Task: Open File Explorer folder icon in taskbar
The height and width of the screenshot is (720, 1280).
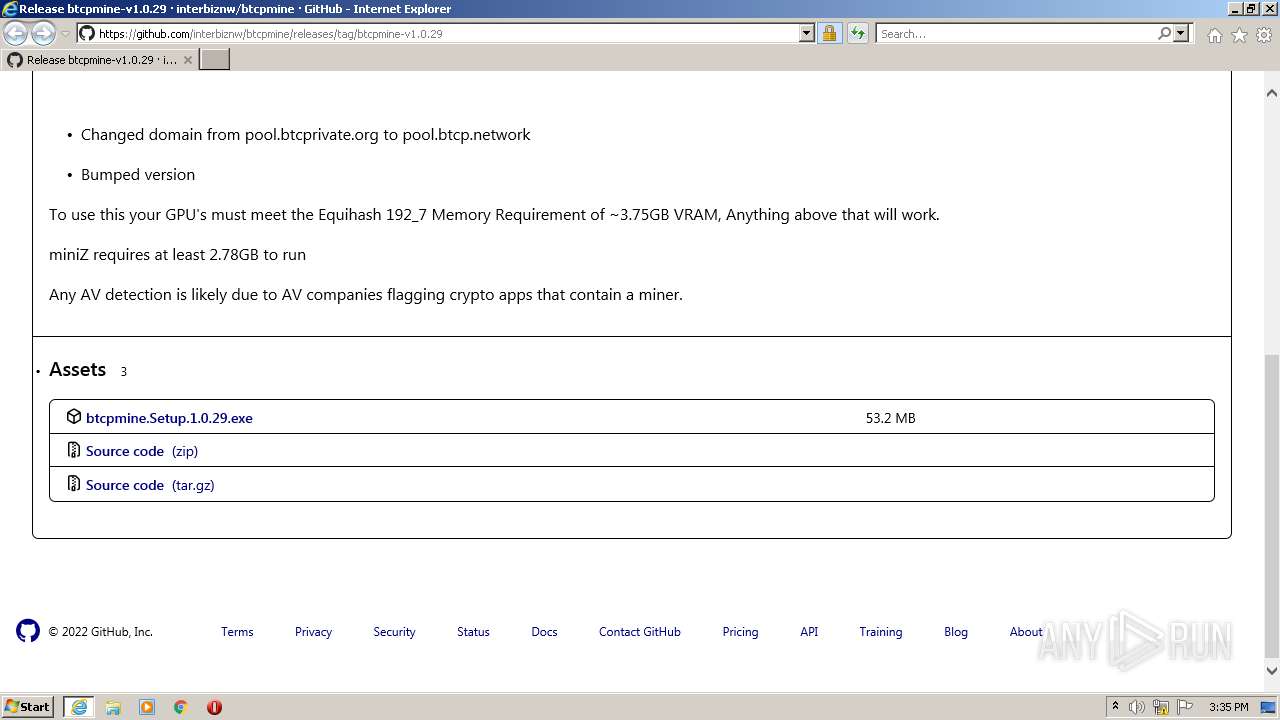Action: pos(113,707)
